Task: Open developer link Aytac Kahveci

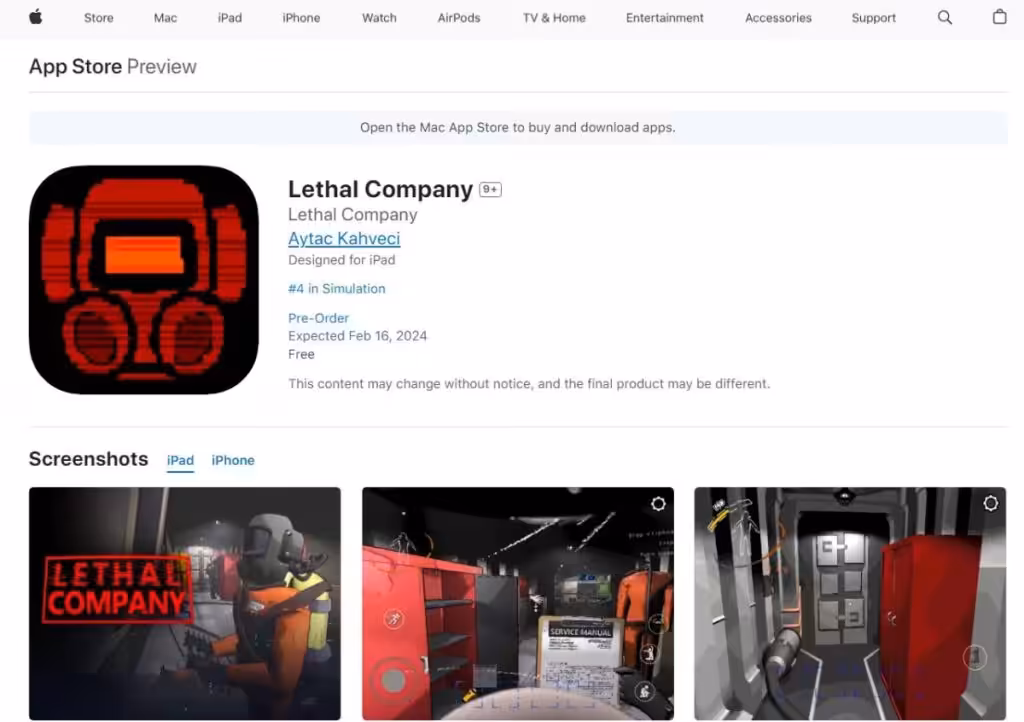Action: click(x=344, y=238)
